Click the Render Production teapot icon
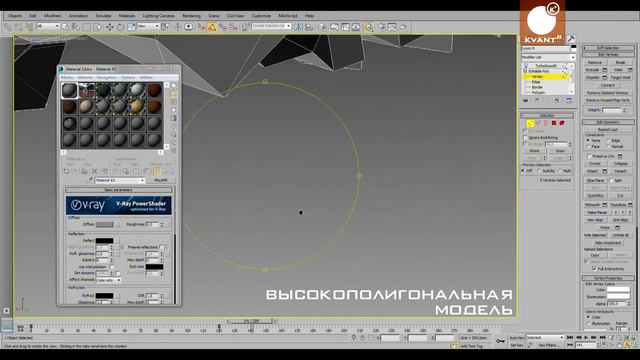The image size is (640, 360). coord(403,27)
